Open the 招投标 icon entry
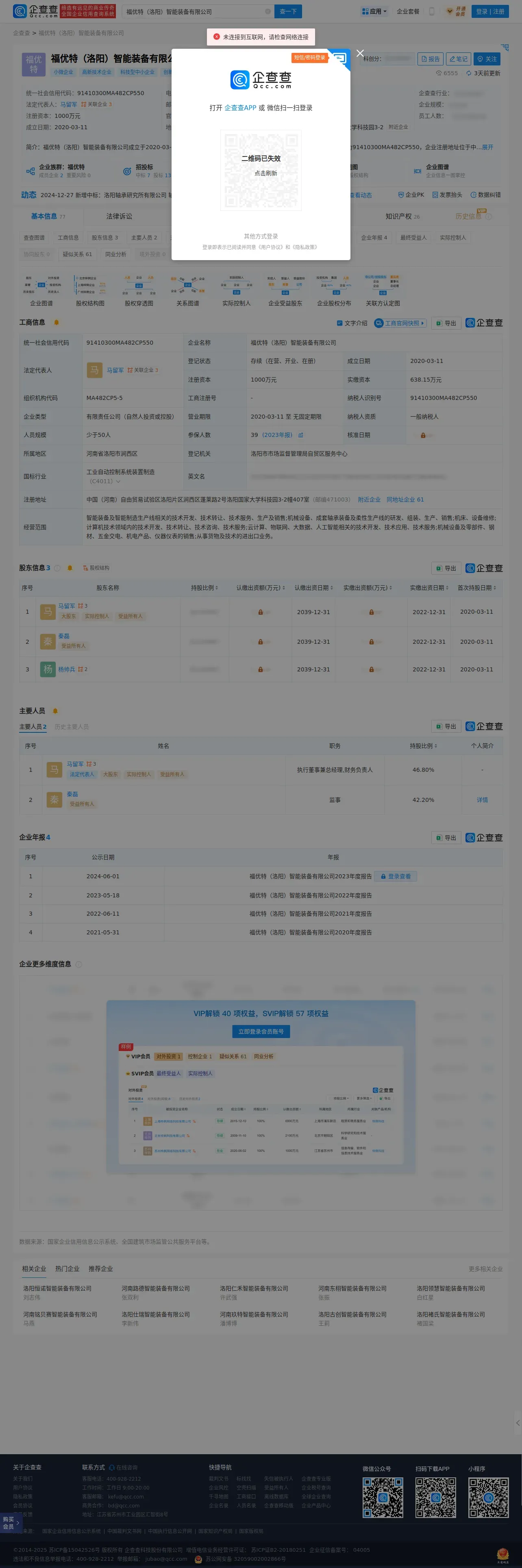 pos(127,171)
